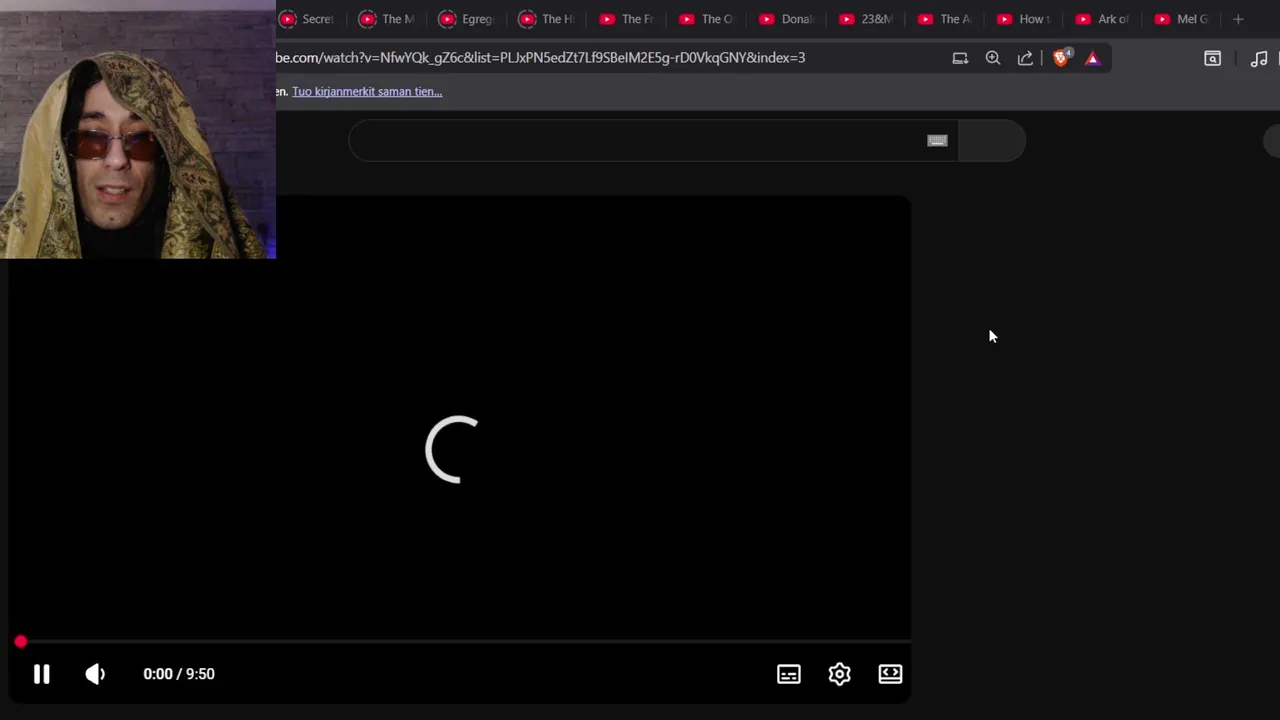Image resolution: width=1280 pixels, height=720 pixels.
Task: Open the on-screen keyboard in search box
Action: click(x=937, y=141)
